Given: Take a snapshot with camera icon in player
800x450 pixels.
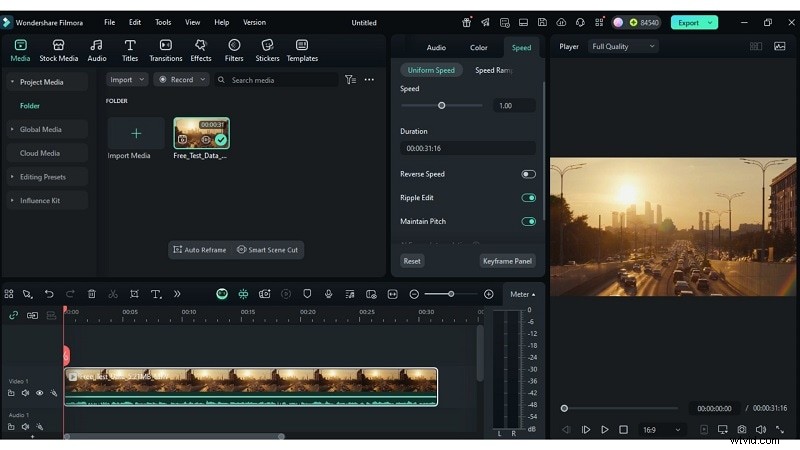Looking at the screenshot, I should click(x=741, y=430).
